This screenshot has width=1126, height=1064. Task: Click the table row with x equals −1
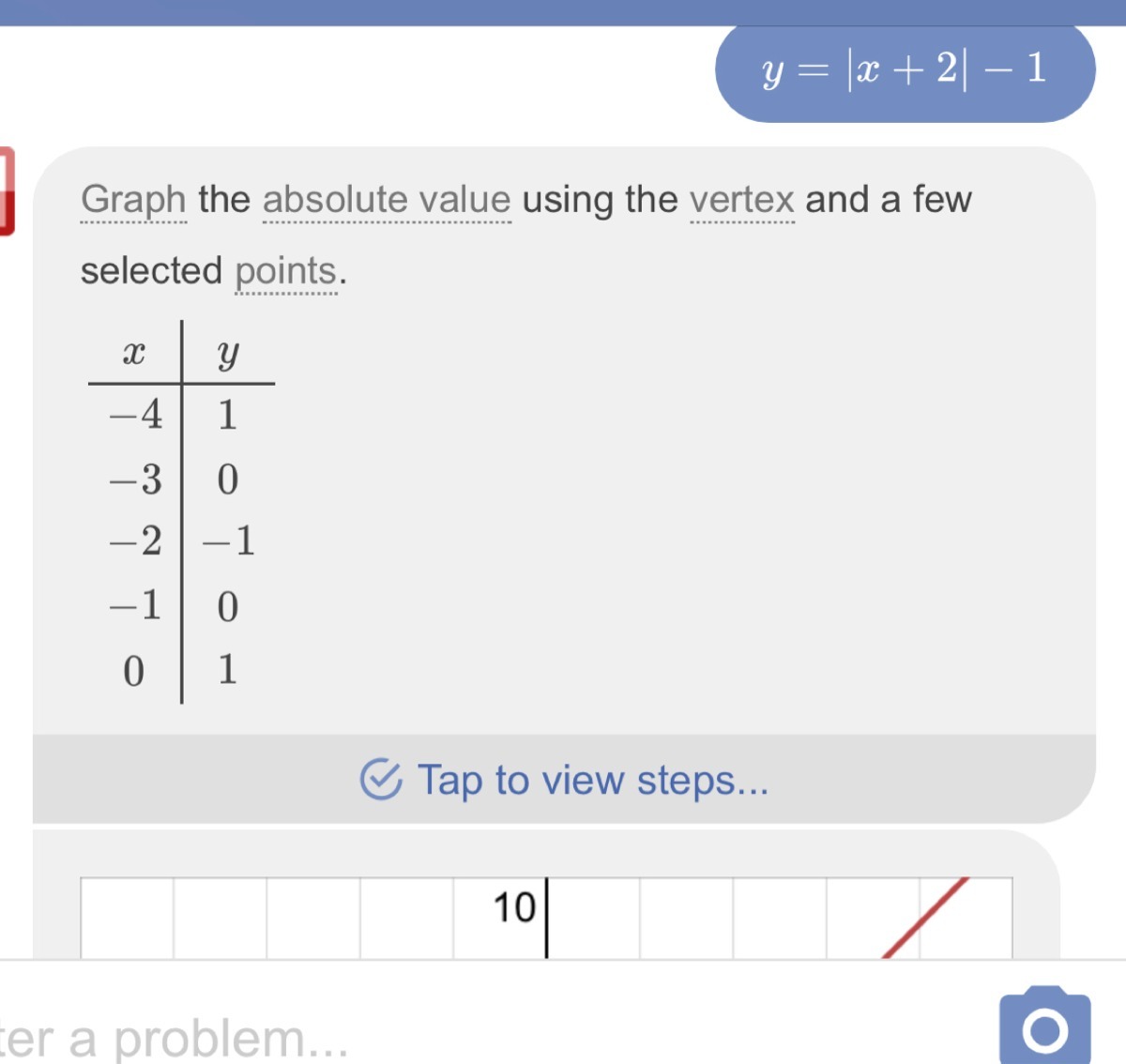click(x=181, y=606)
